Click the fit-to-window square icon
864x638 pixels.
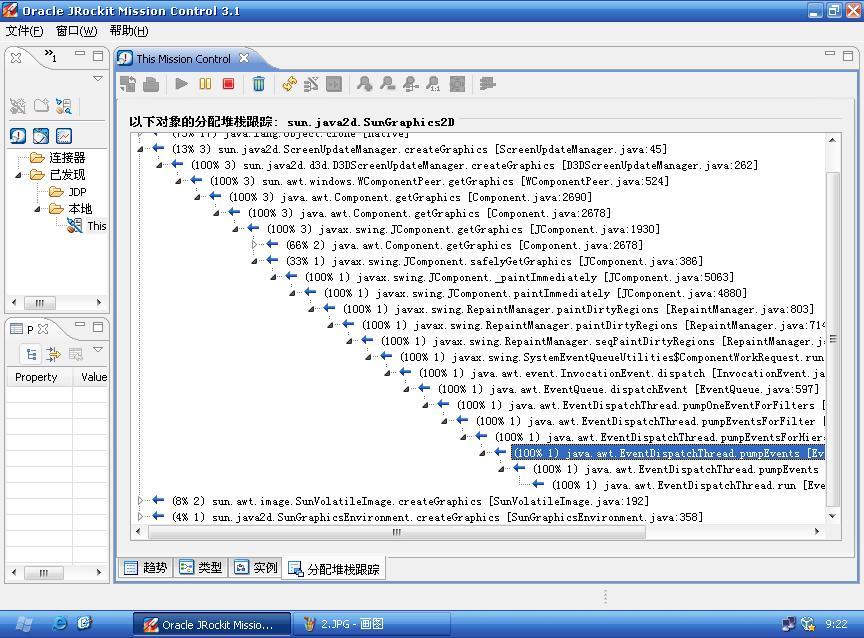click(457, 84)
